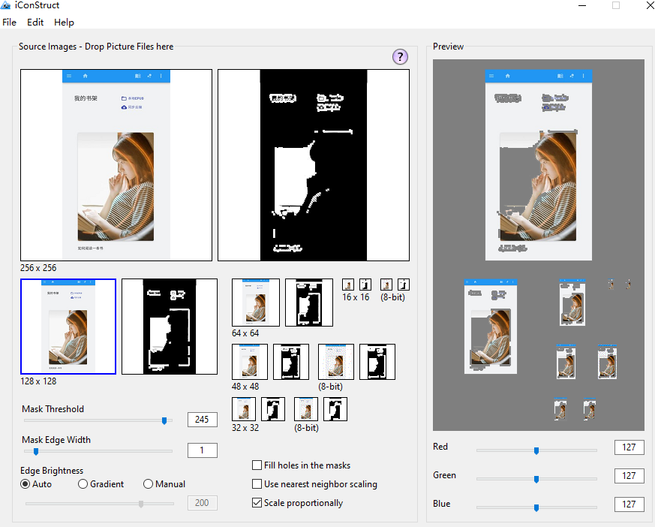This screenshot has width=655, height=527.
Task: Click the Mask Edge Width value field
Action: click(x=202, y=451)
